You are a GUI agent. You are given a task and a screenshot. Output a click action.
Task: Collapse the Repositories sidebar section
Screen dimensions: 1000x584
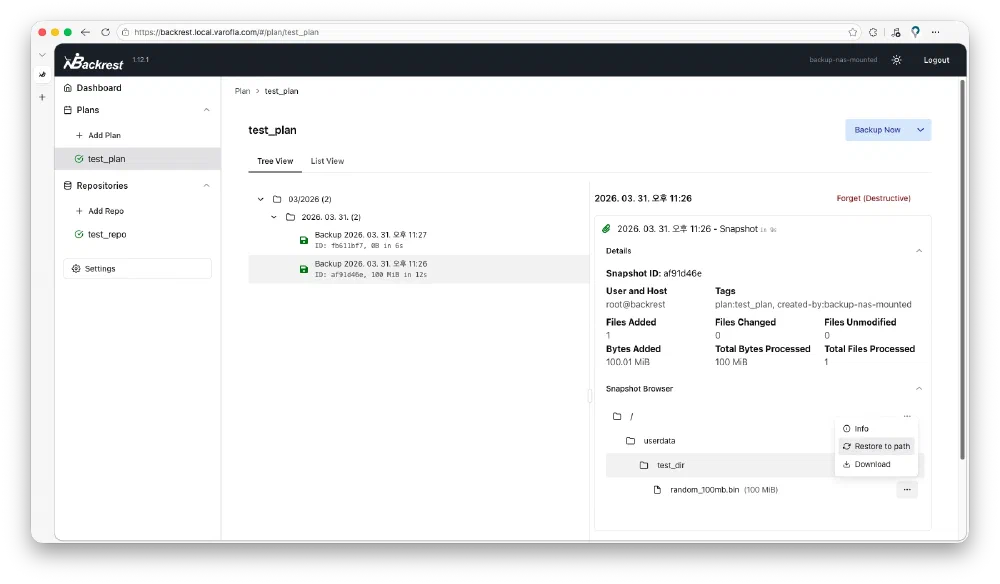tap(207, 186)
